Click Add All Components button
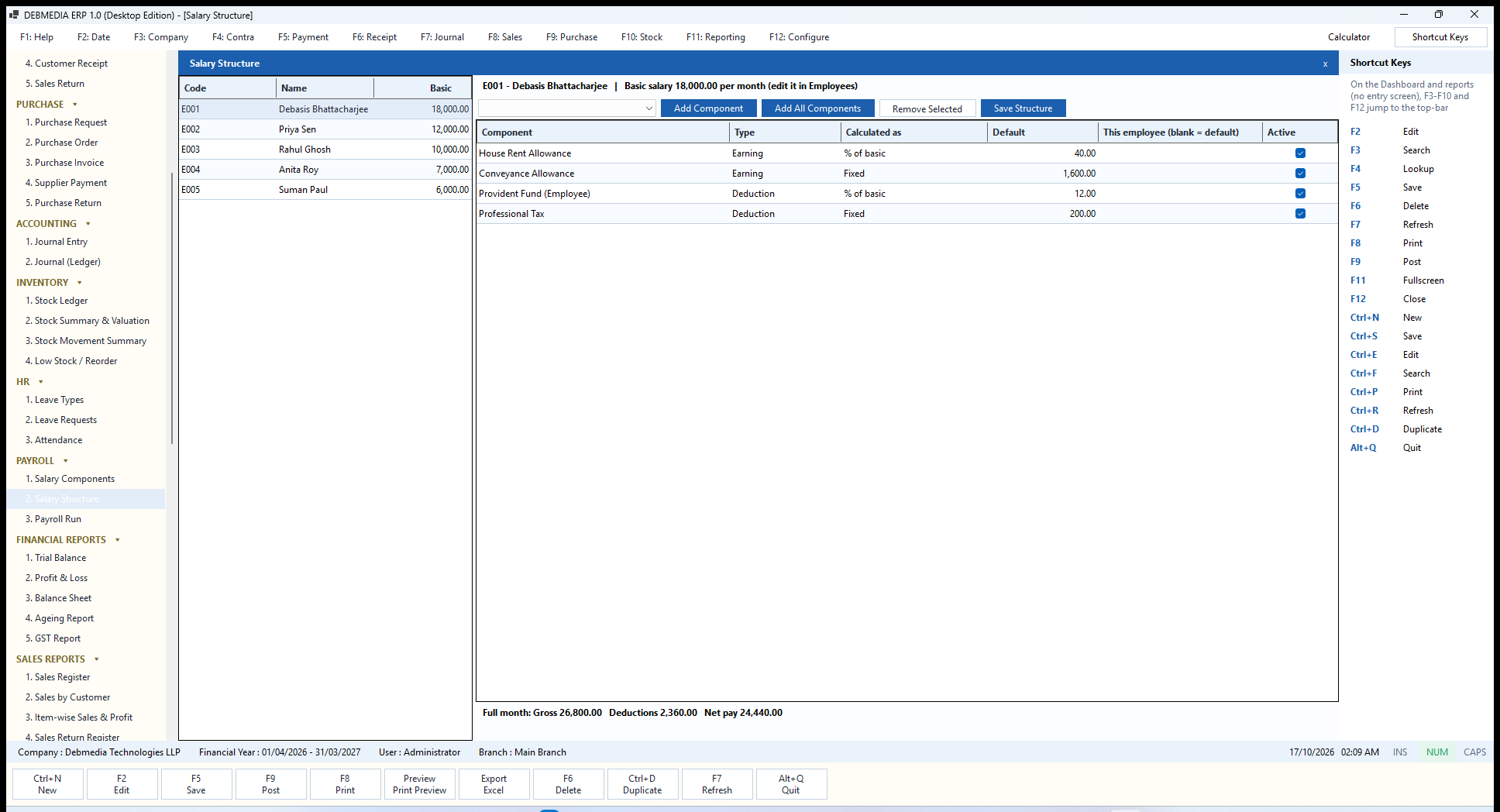1500x812 pixels. [817, 108]
